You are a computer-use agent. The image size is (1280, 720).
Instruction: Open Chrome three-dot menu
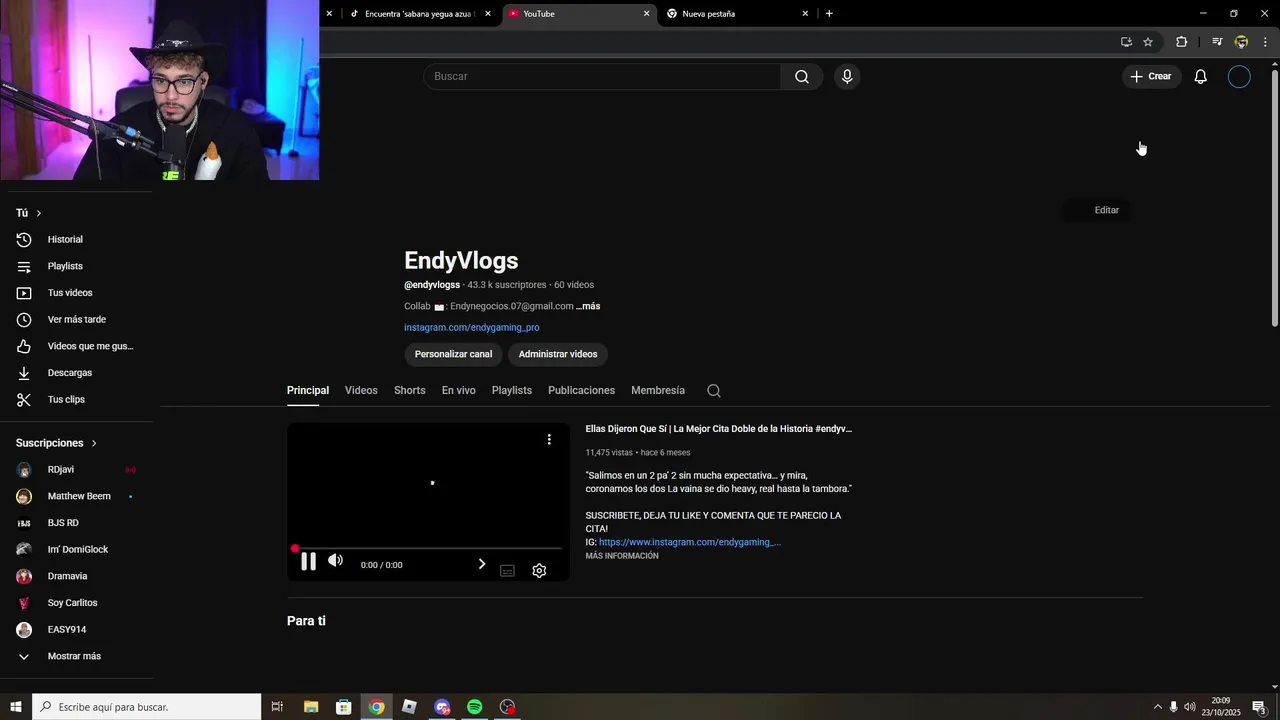click(1265, 42)
